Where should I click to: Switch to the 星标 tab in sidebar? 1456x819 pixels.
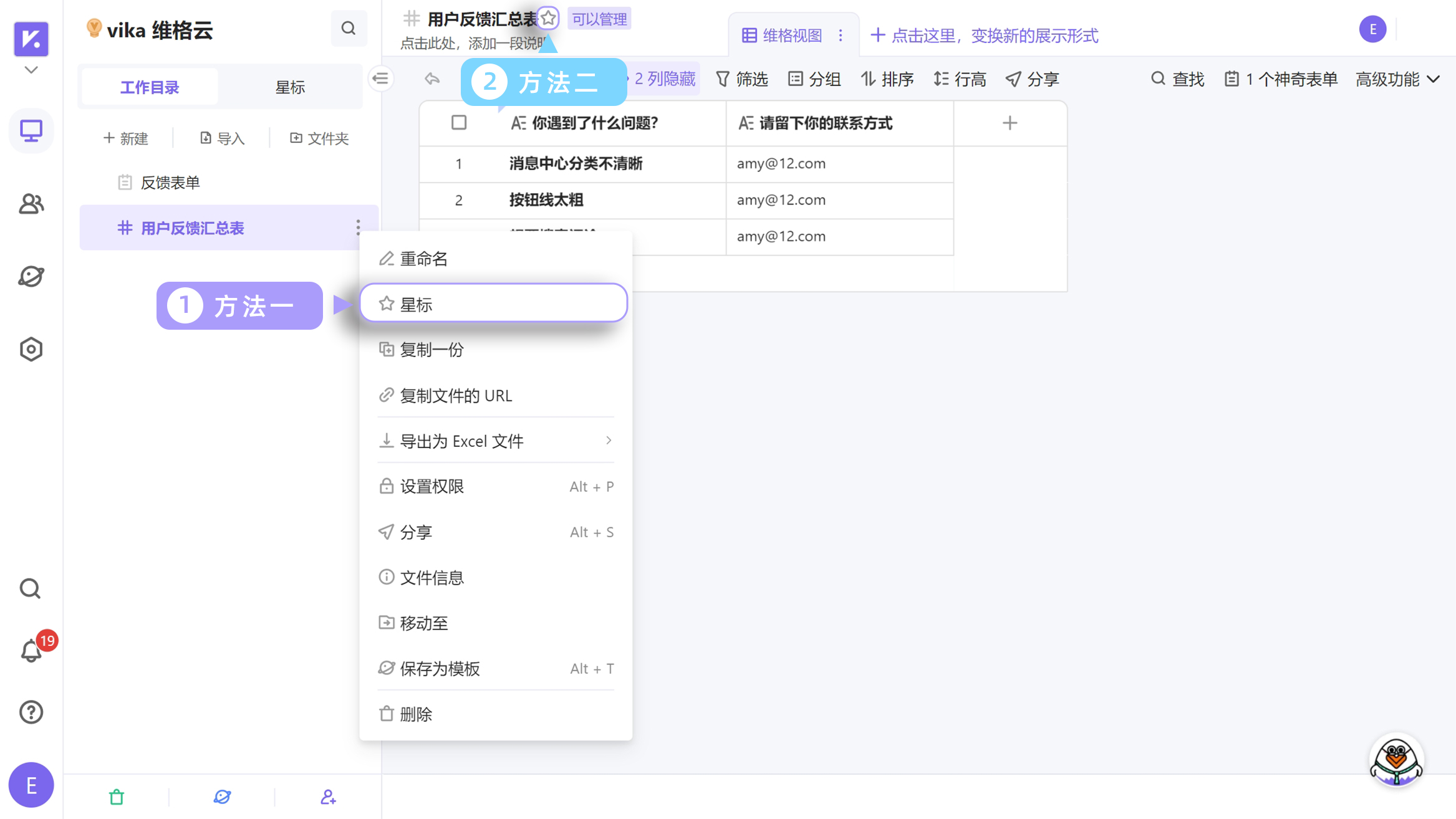click(291, 87)
